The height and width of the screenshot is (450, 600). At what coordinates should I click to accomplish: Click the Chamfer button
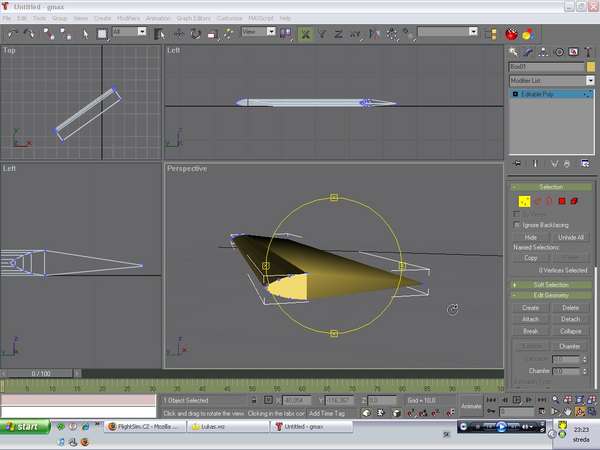pos(570,346)
